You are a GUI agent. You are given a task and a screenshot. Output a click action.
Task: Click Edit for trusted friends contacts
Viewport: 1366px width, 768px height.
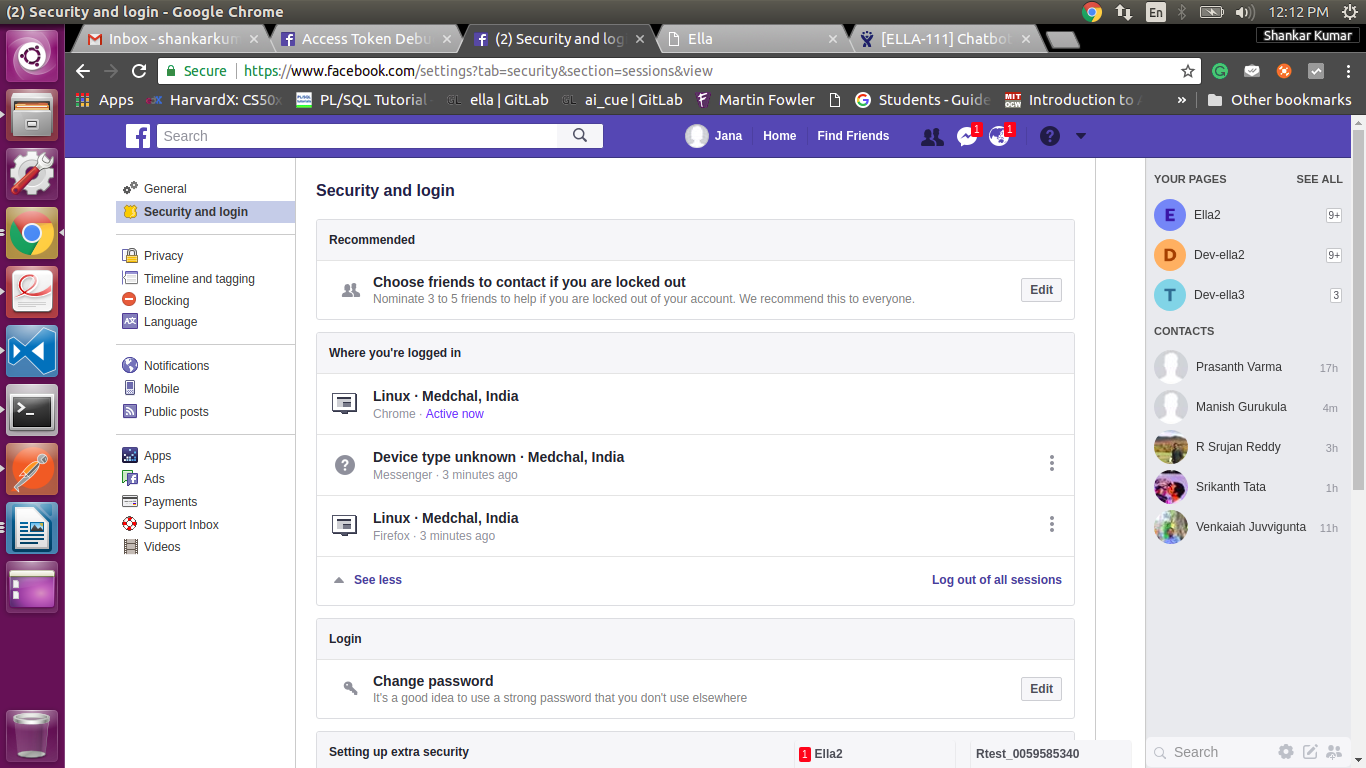pos(1041,290)
